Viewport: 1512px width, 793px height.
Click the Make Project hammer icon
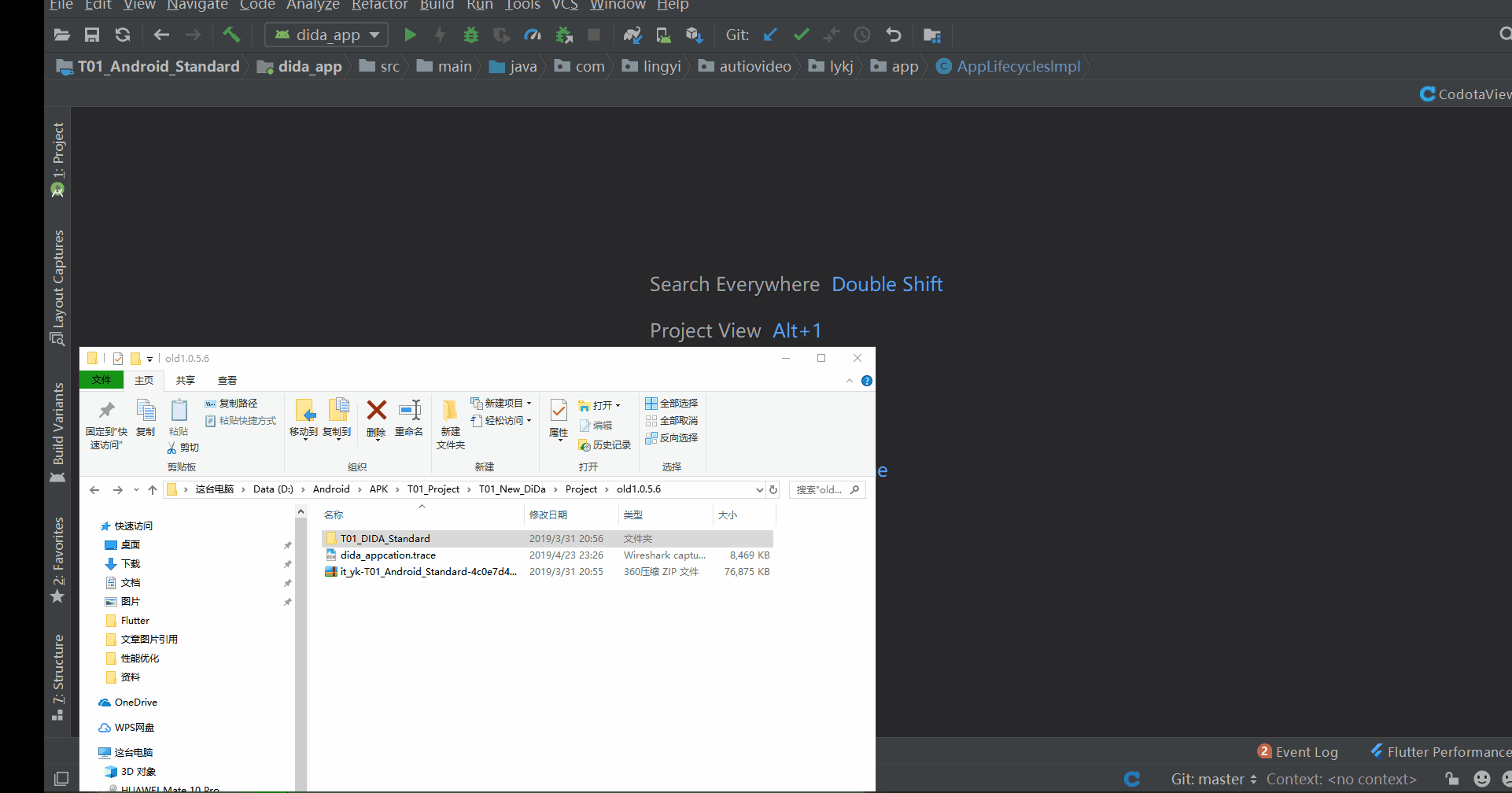231,35
